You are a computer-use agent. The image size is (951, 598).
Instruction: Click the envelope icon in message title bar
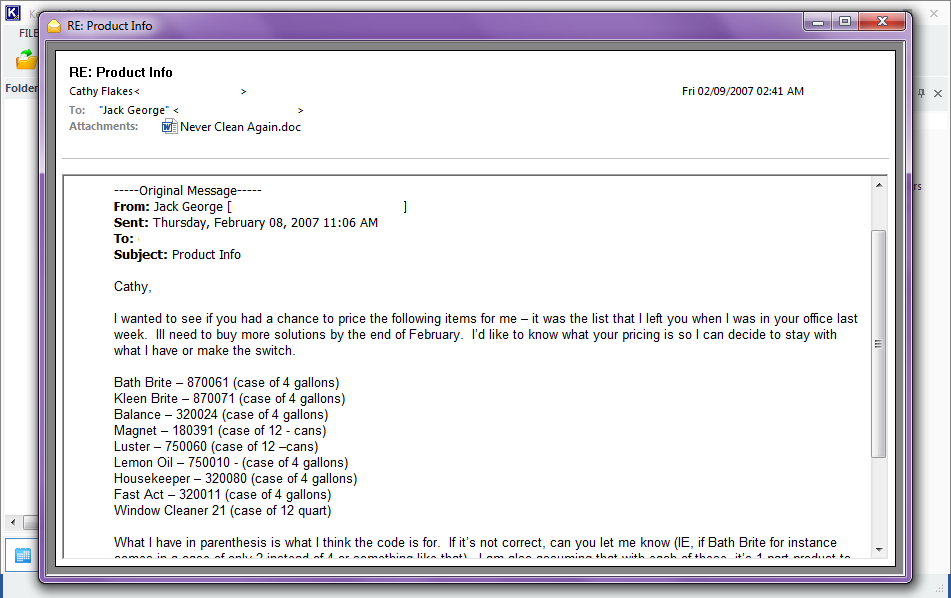pos(55,26)
